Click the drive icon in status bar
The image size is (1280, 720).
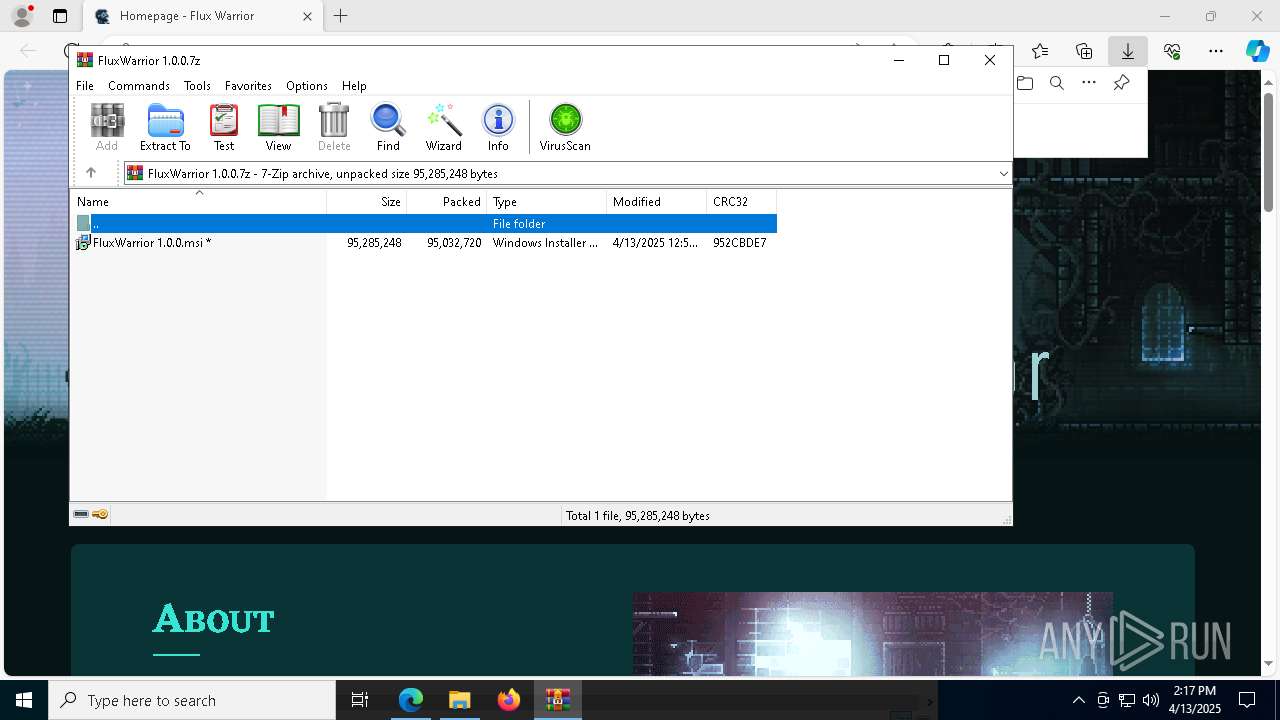point(81,515)
